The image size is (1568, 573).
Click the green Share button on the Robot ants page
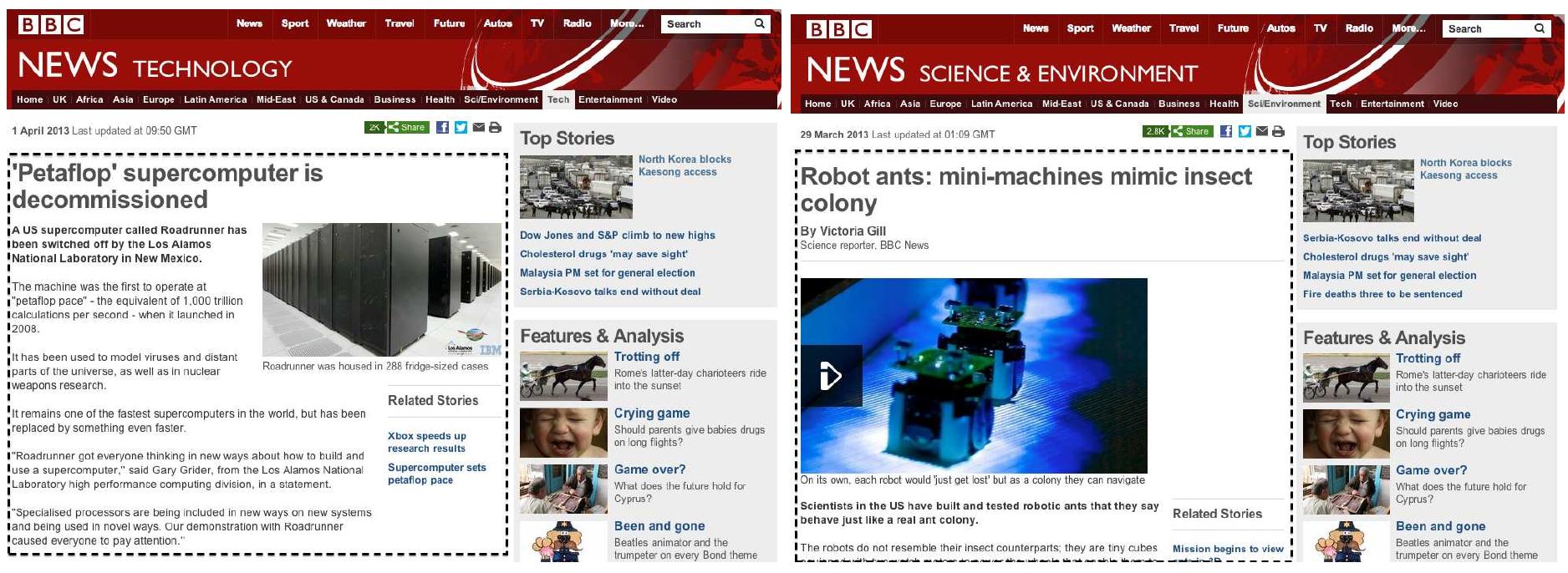coord(1191,131)
